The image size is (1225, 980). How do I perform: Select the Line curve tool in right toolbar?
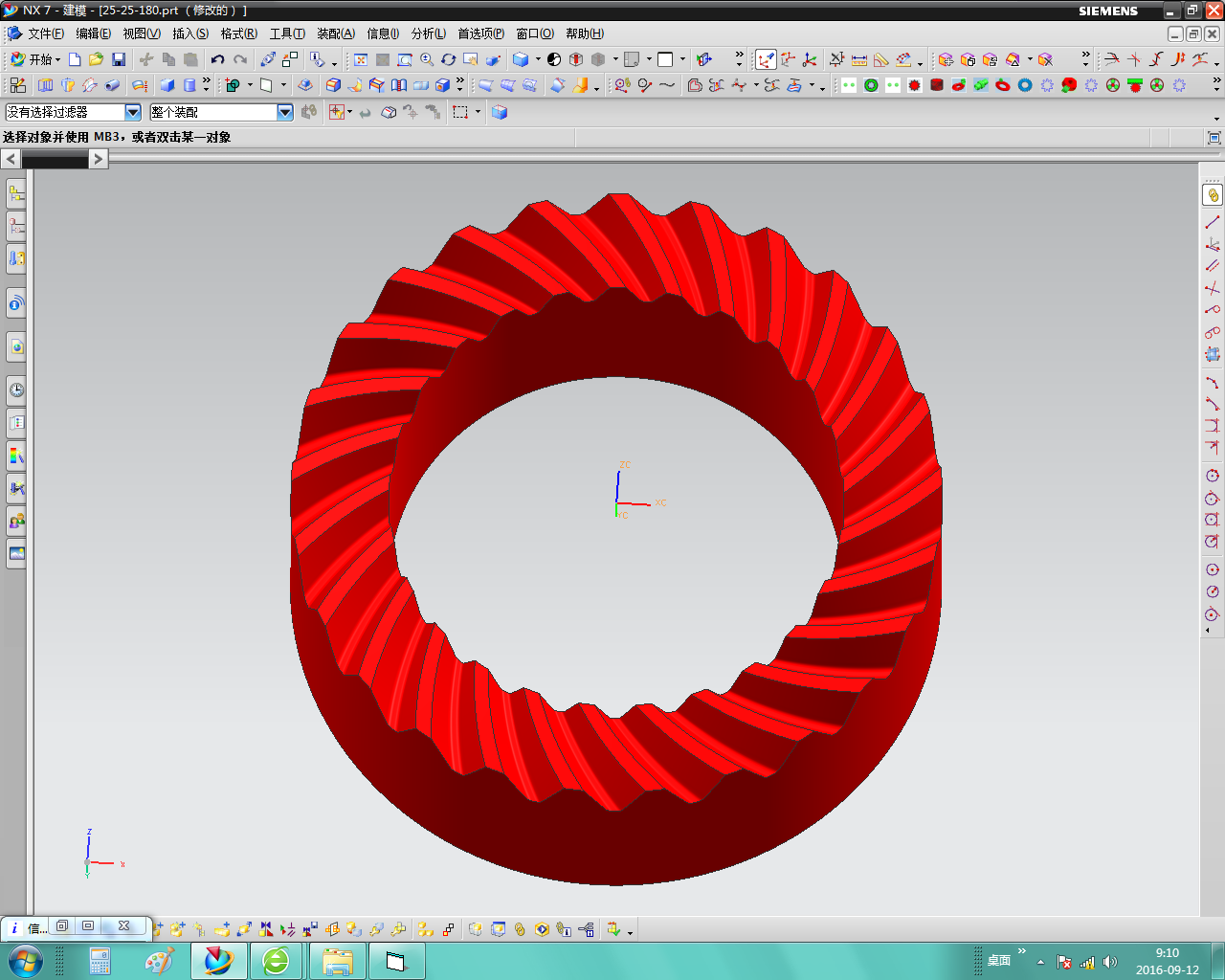pyautogui.click(x=1213, y=222)
